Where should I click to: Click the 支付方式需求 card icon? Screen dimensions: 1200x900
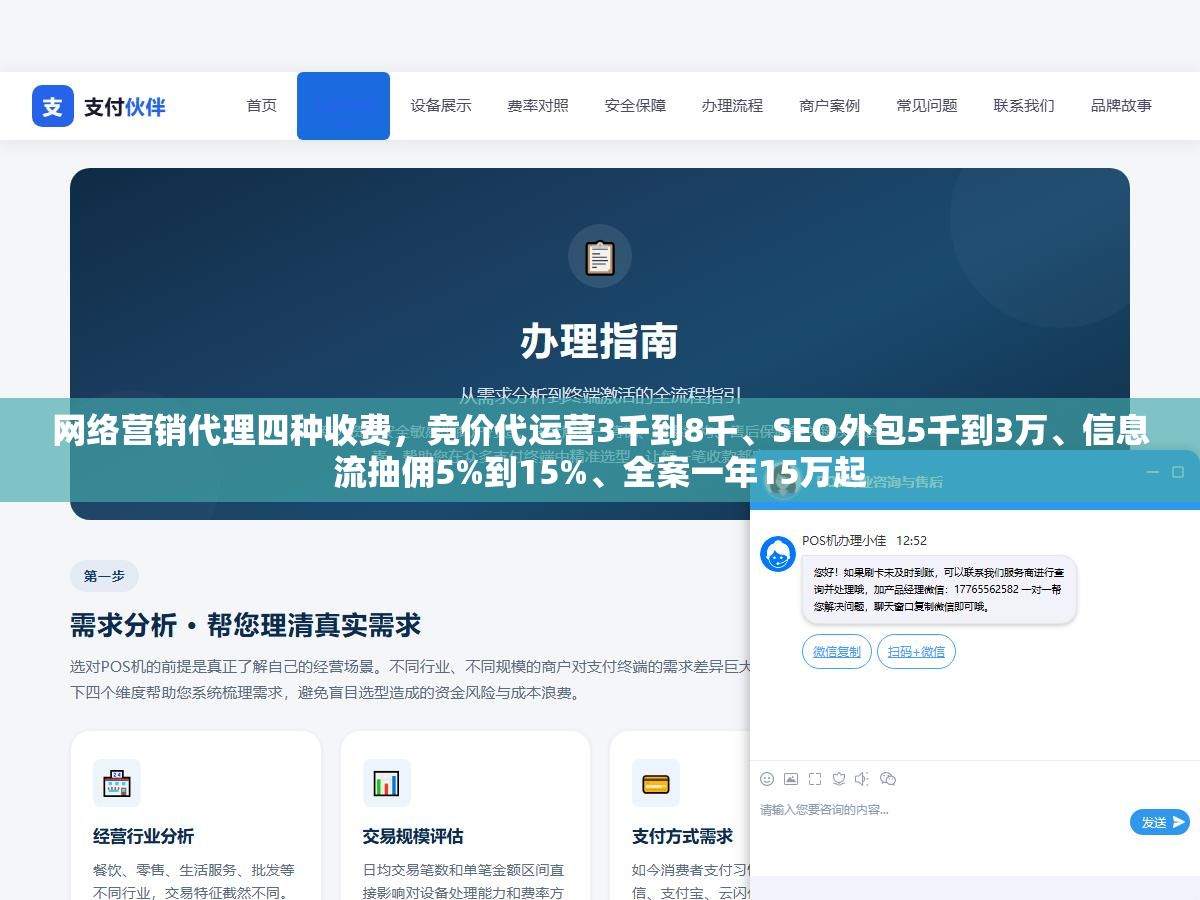656,783
